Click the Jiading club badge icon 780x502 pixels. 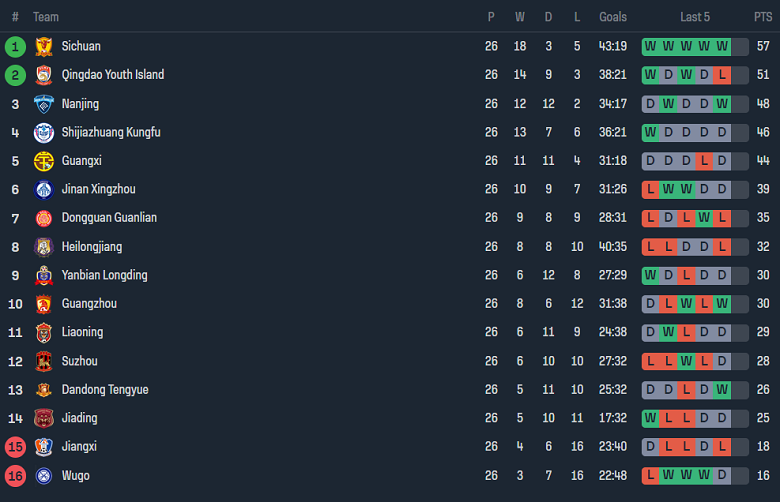(x=43, y=418)
